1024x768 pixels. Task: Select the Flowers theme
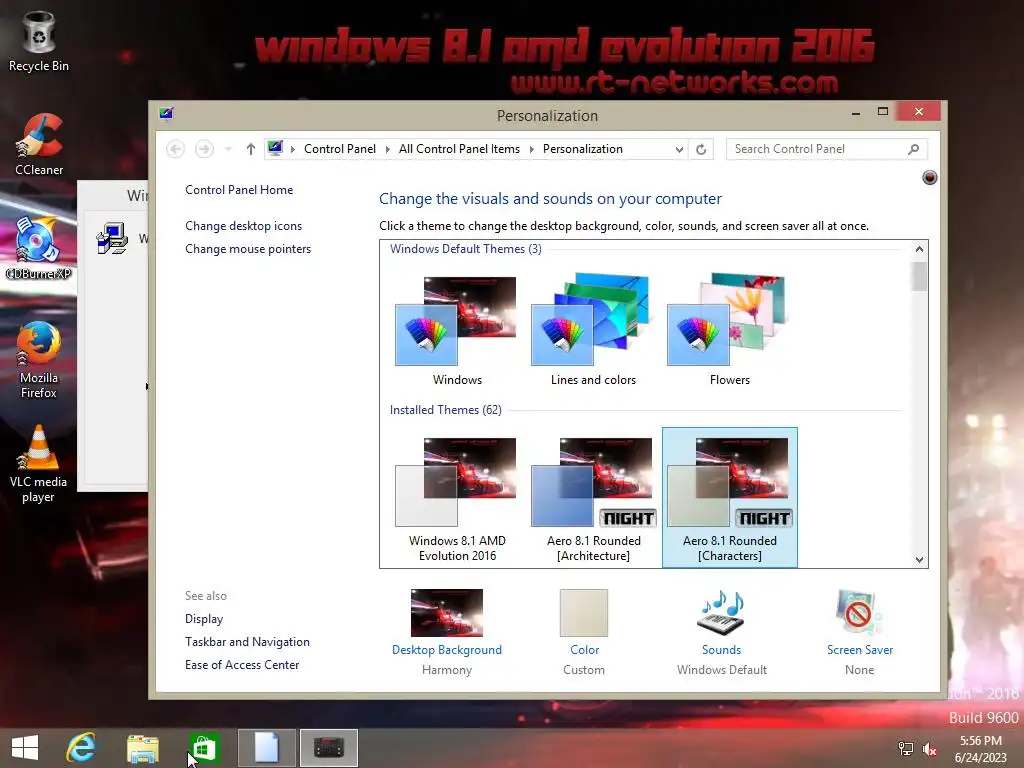729,330
